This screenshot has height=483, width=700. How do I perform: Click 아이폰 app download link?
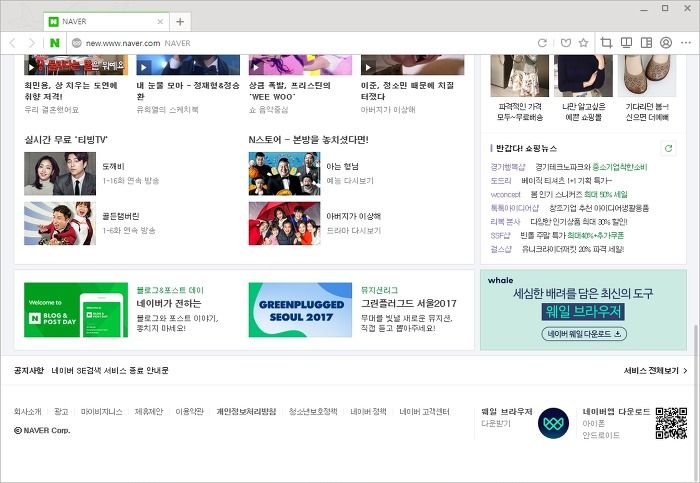coord(593,423)
